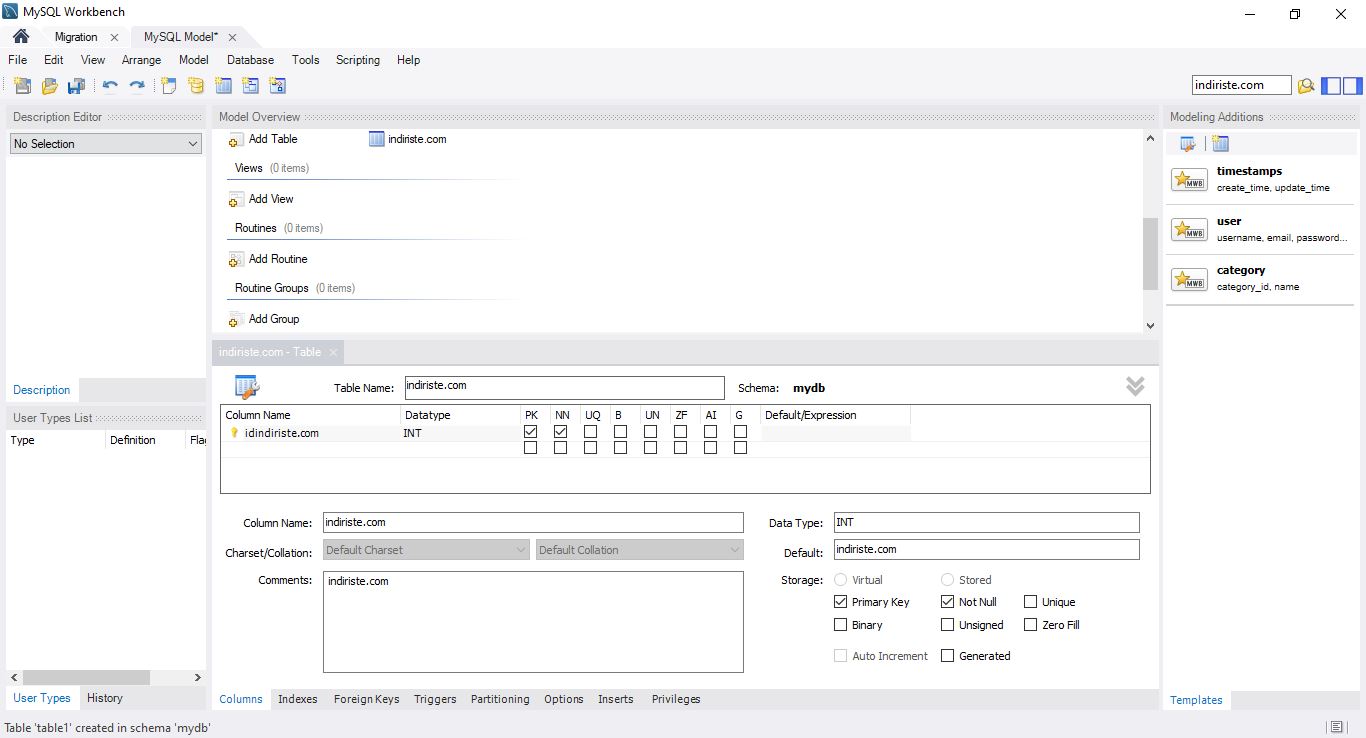Create a new table from toolbar
Viewport: 1366px width, 738px height.
224,86
